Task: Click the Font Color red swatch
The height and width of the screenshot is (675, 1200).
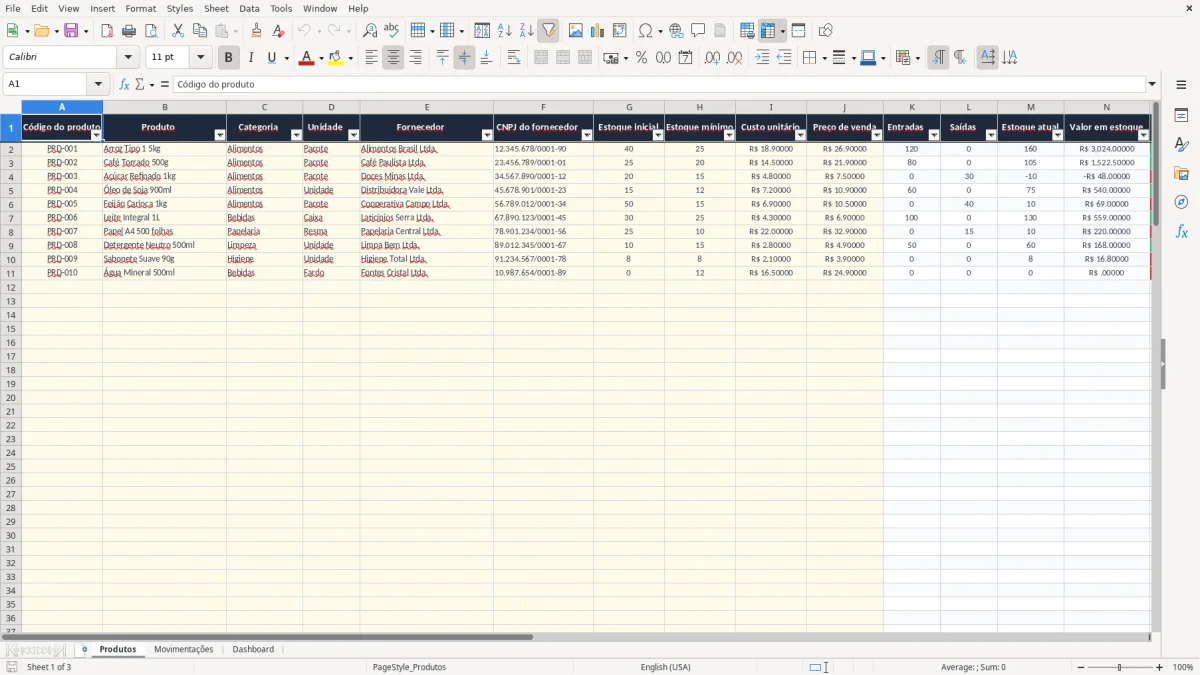Action: point(306,58)
